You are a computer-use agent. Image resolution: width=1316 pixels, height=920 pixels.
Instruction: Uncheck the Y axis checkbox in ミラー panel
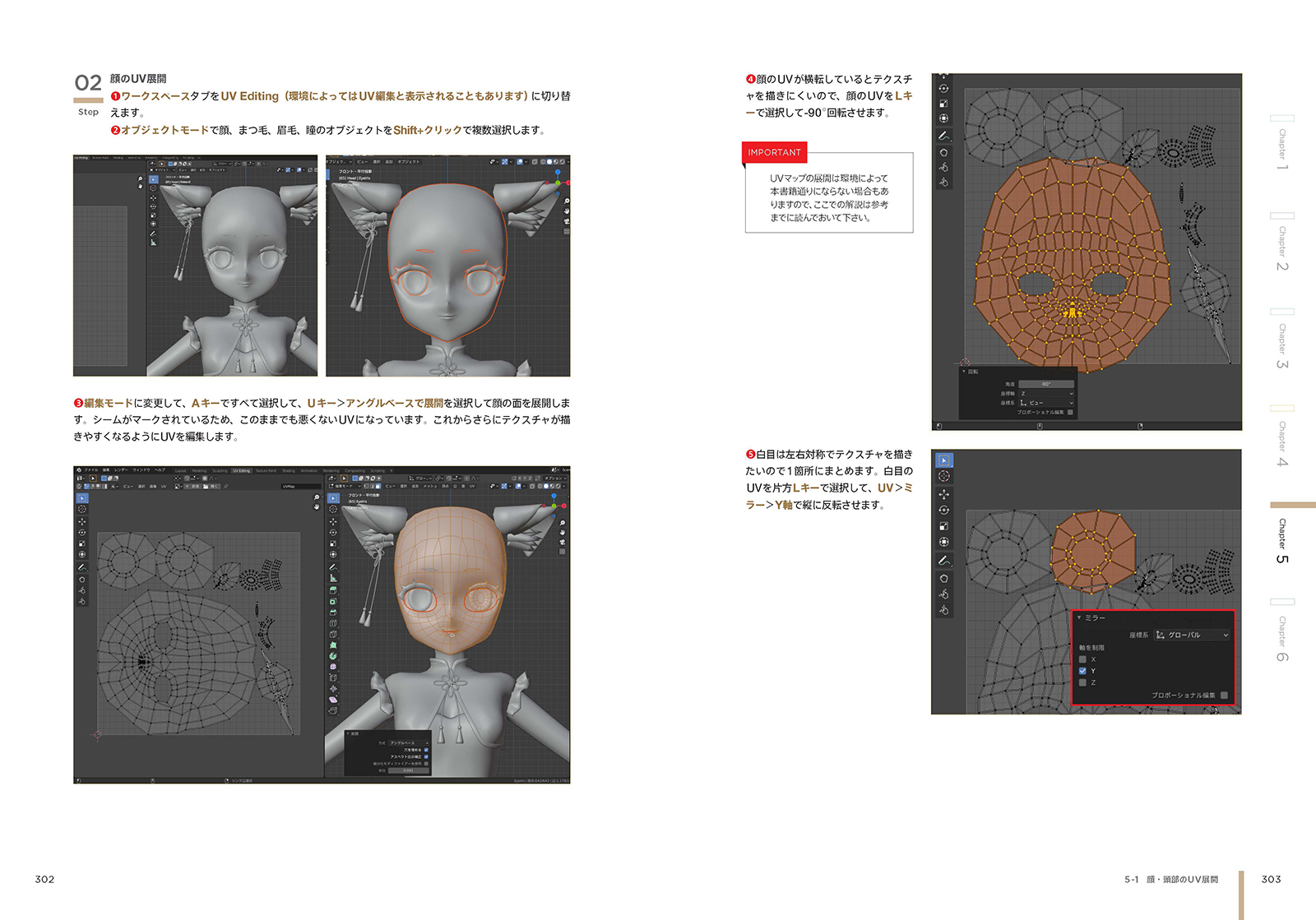pyautogui.click(x=1082, y=671)
